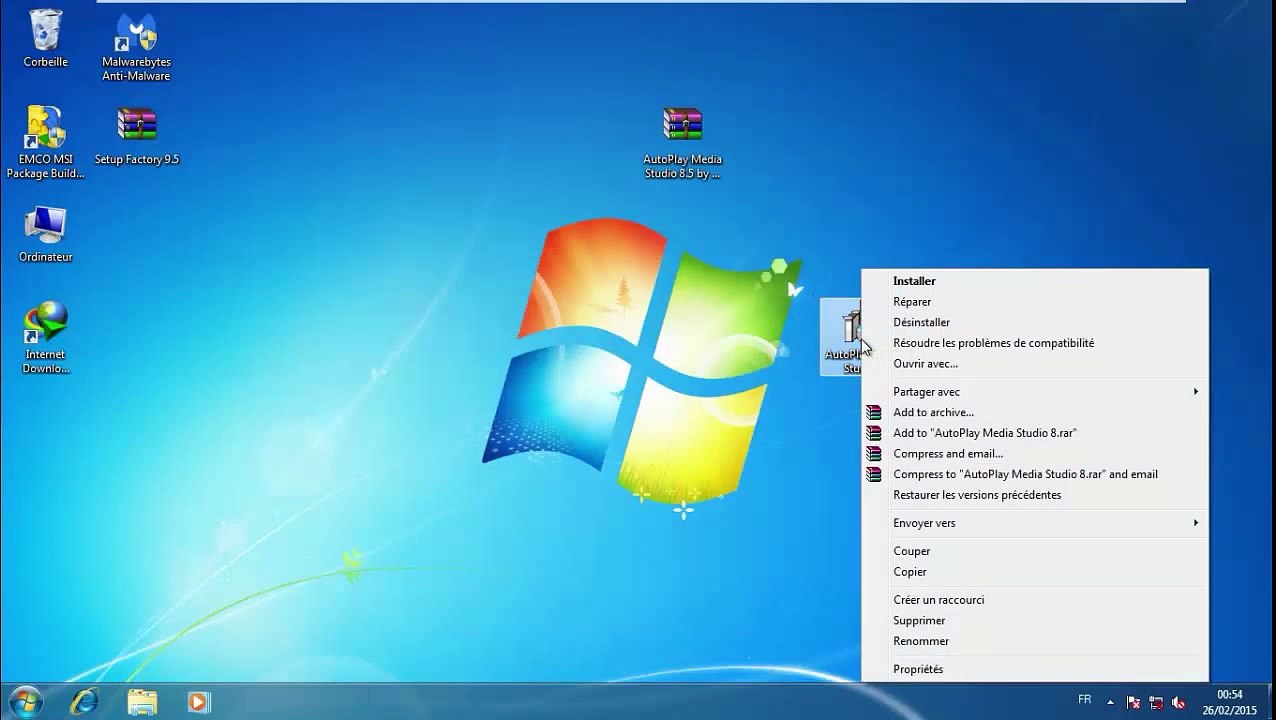This screenshot has width=1276, height=720.
Task: Launch Internet Explorer from the taskbar
Action: [84, 702]
